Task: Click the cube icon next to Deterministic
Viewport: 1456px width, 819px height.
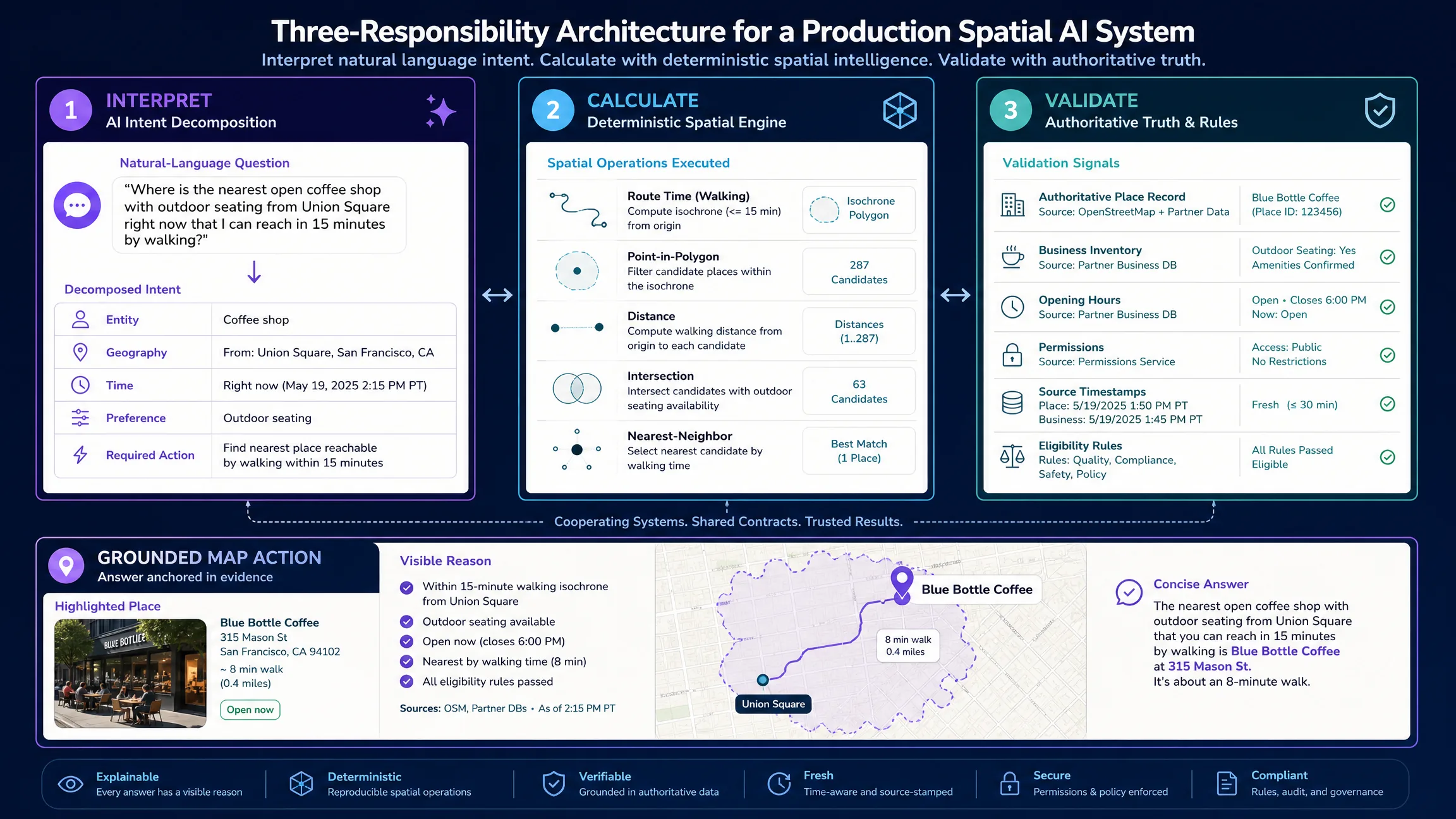Action: click(x=301, y=784)
